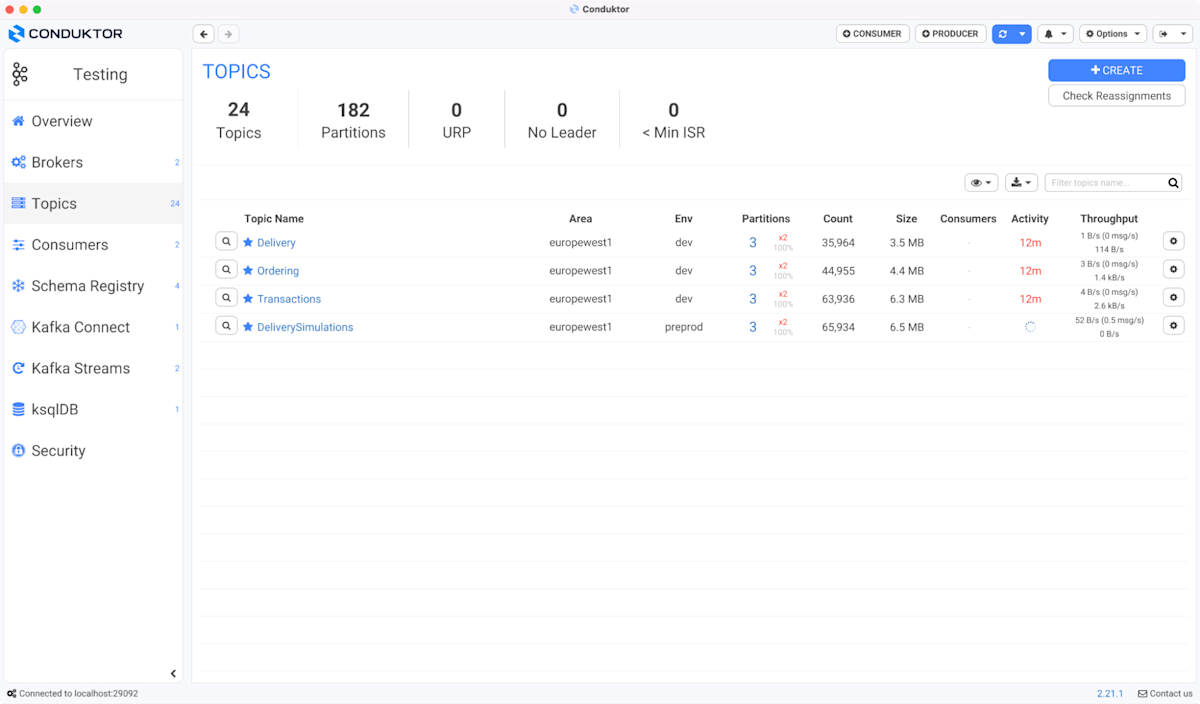Collapse the sidebar with the chevron

click(173, 674)
